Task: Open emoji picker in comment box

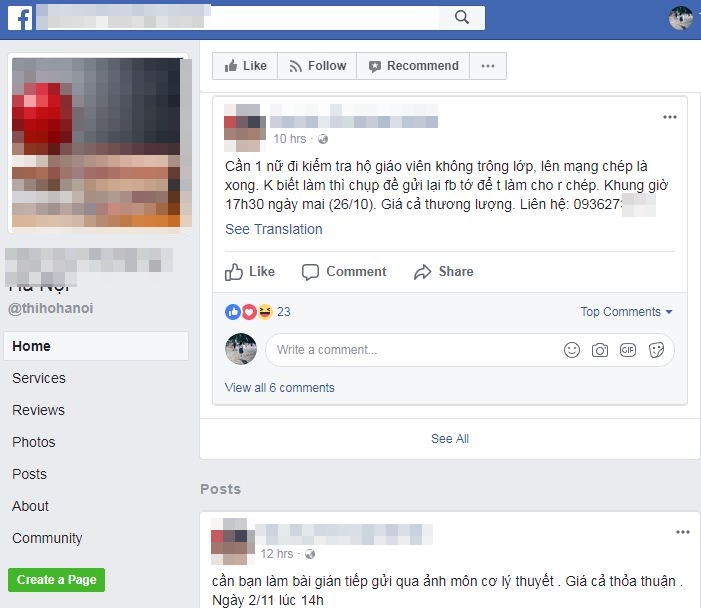Action: tap(572, 350)
